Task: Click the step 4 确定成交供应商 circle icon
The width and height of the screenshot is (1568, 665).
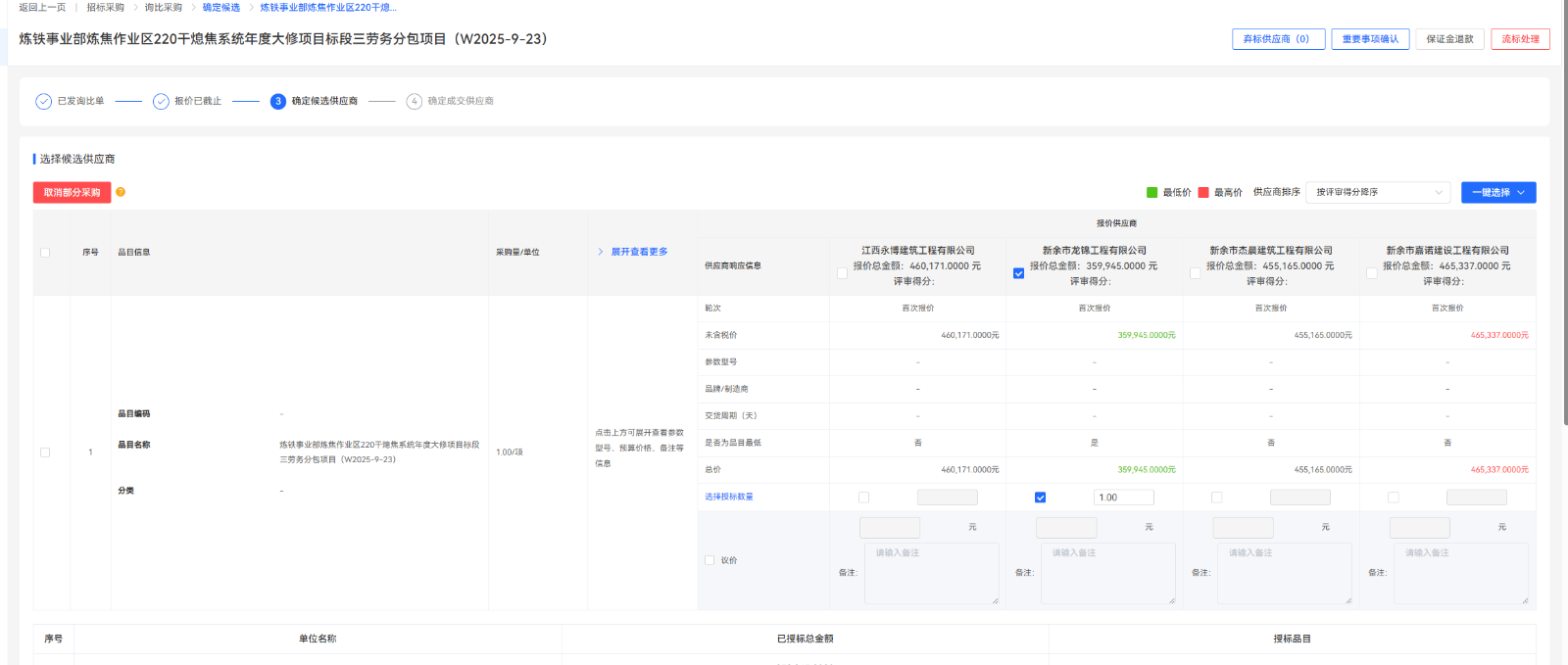Action: [415, 101]
